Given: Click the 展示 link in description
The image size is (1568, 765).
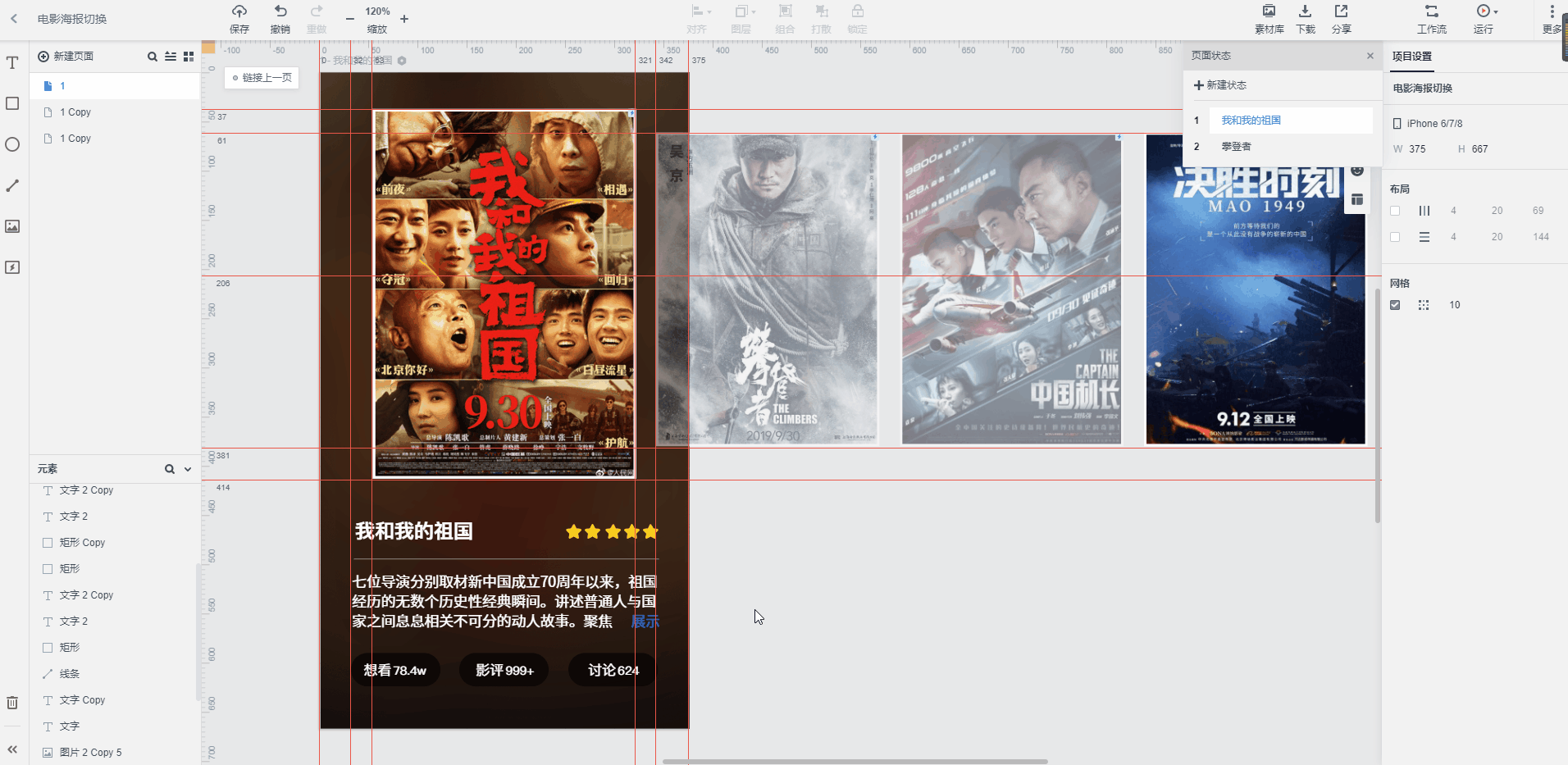Looking at the screenshot, I should tap(645, 622).
